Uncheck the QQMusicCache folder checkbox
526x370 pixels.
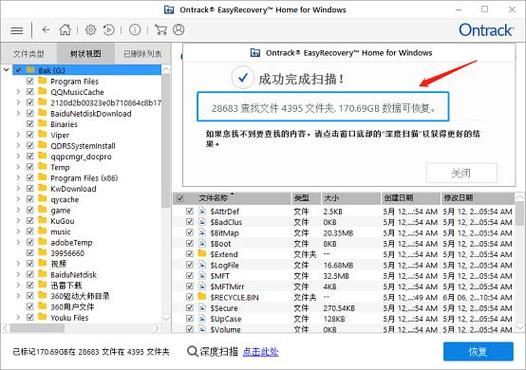click(30, 92)
